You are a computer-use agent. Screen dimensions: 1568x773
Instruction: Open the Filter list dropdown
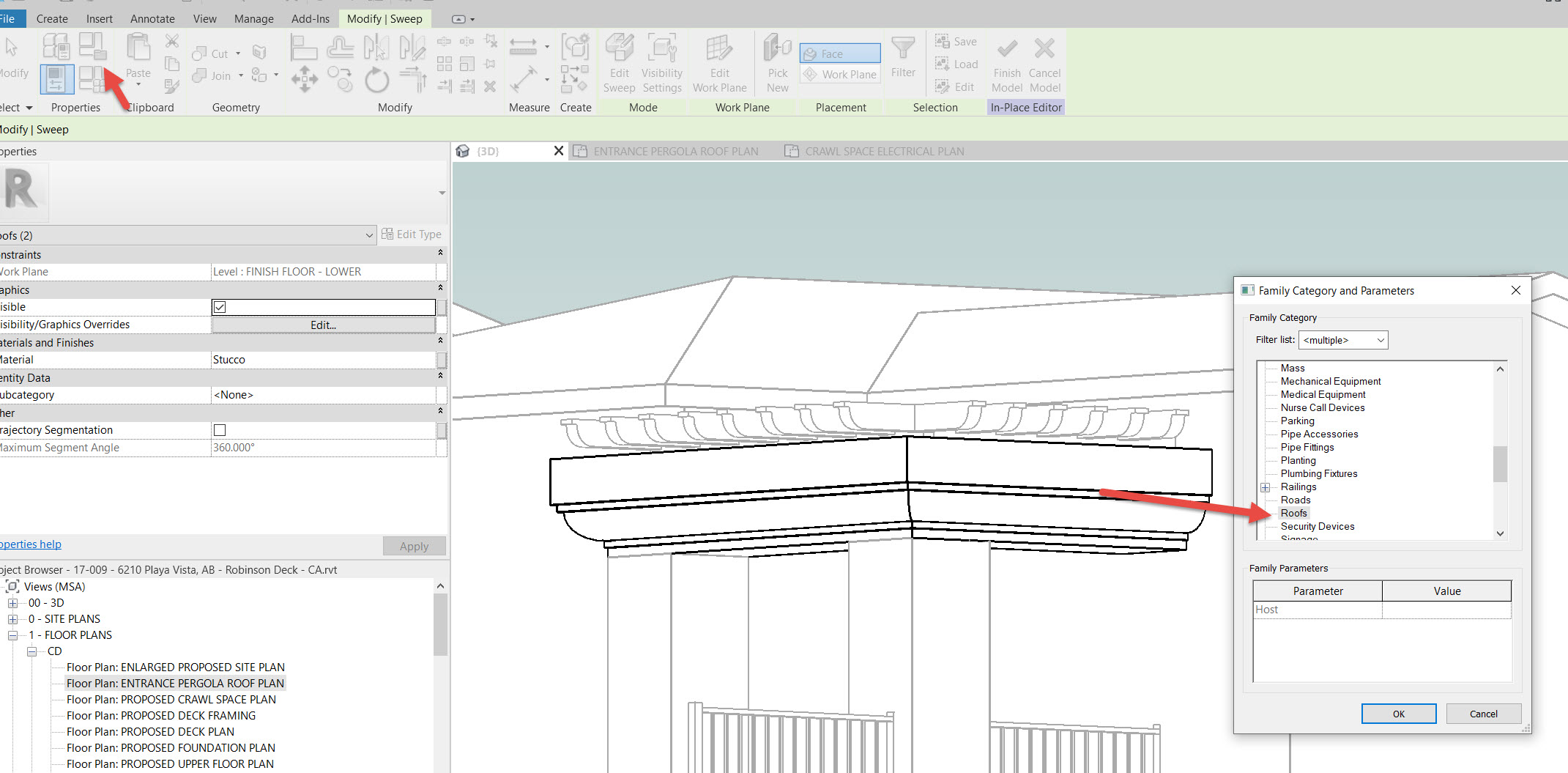[x=1342, y=340]
